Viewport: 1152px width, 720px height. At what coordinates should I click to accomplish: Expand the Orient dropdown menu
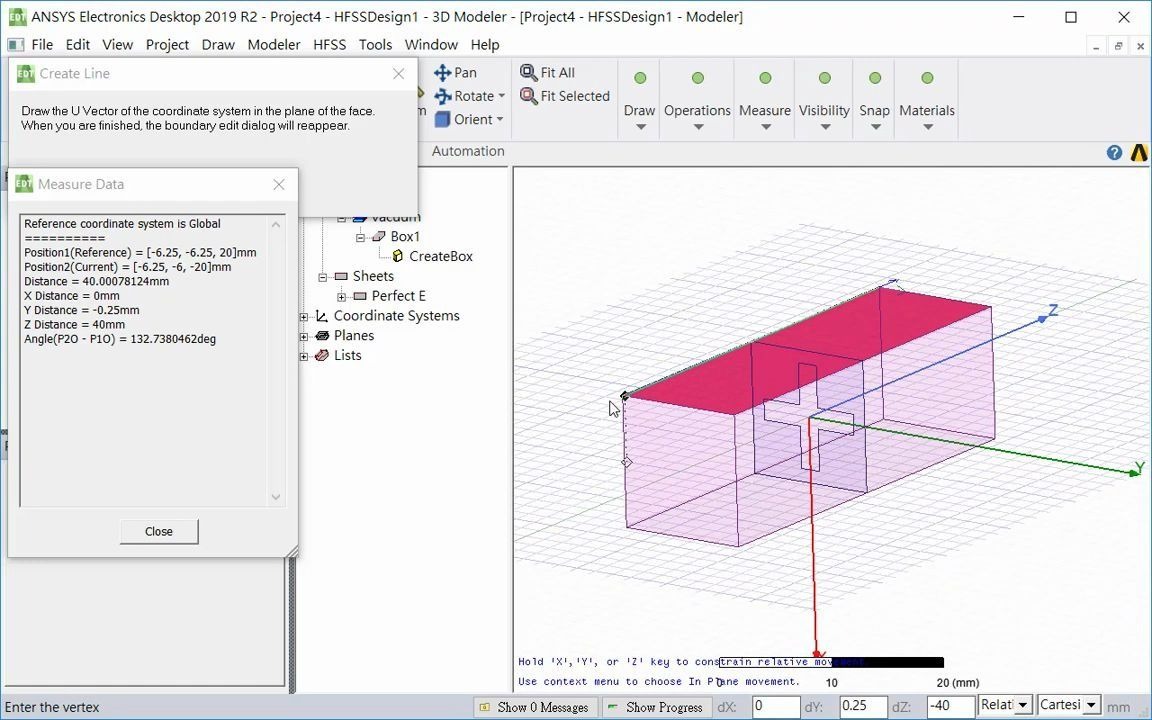tap(499, 120)
